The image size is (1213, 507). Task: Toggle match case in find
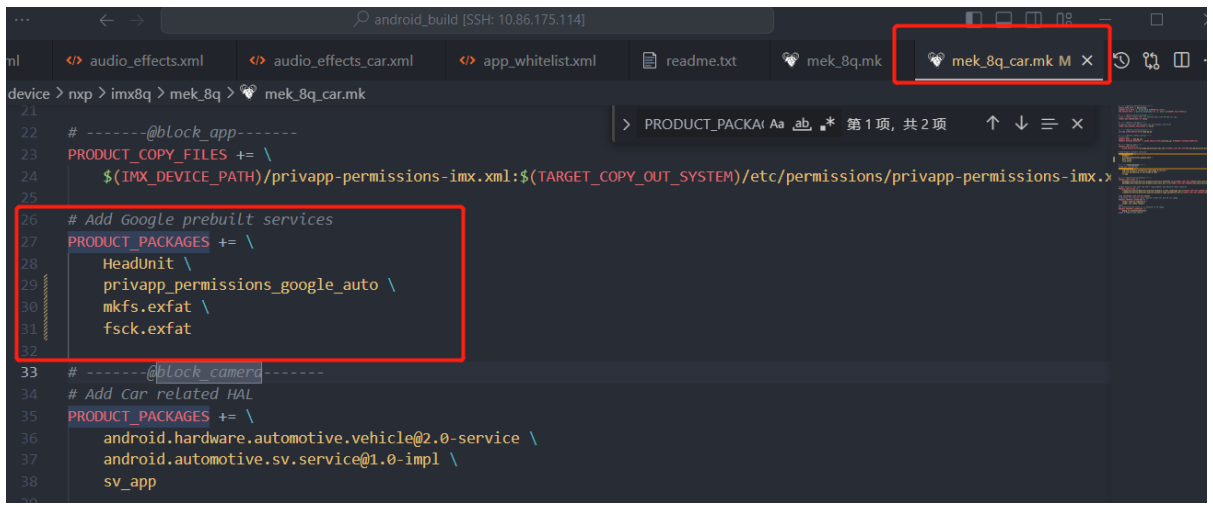(777, 124)
